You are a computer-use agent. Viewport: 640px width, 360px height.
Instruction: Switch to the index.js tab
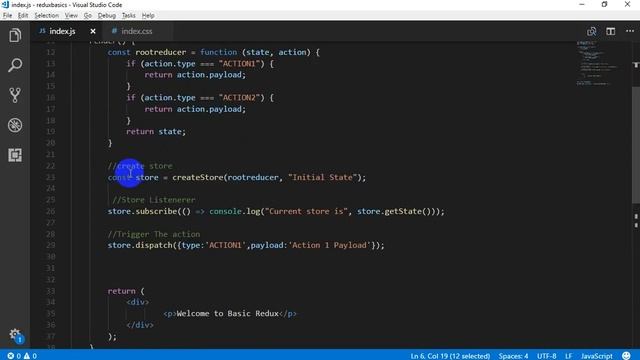pos(62,31)
